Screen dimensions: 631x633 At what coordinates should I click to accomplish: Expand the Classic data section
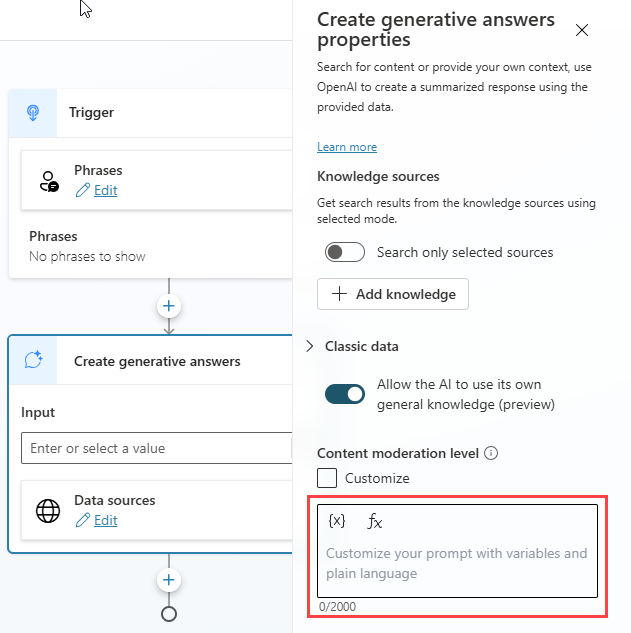(310, 346)
